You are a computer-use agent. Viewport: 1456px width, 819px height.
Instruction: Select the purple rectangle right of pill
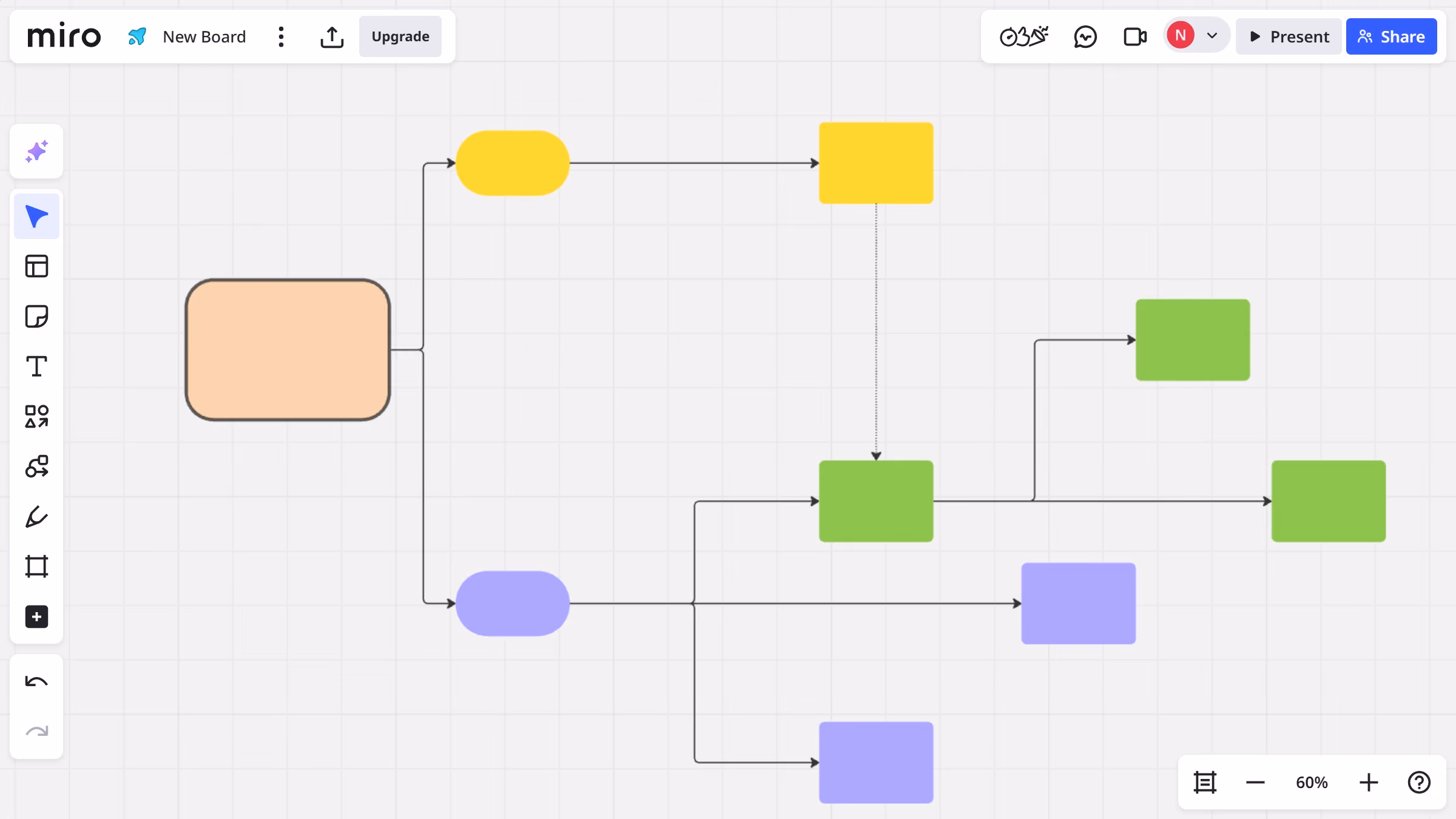tap(1079, 604)
